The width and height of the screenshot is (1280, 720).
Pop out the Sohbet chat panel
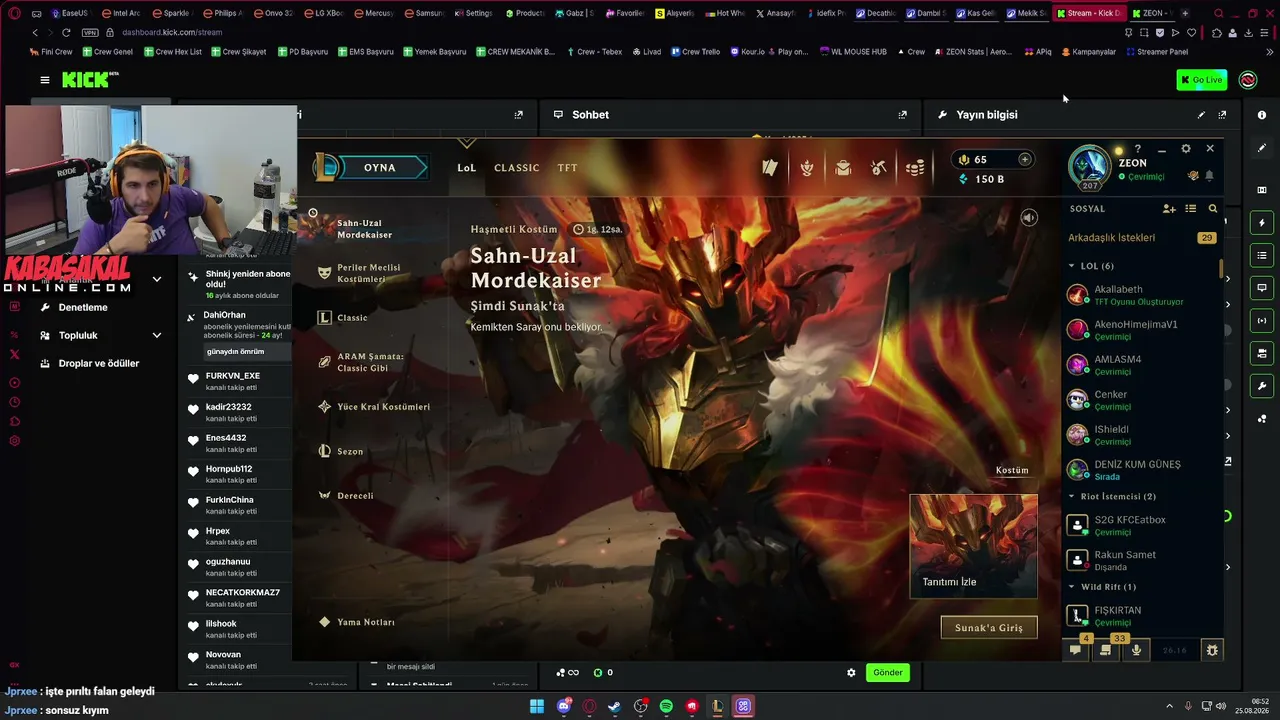pyautogui.click(x=902, y=115)
